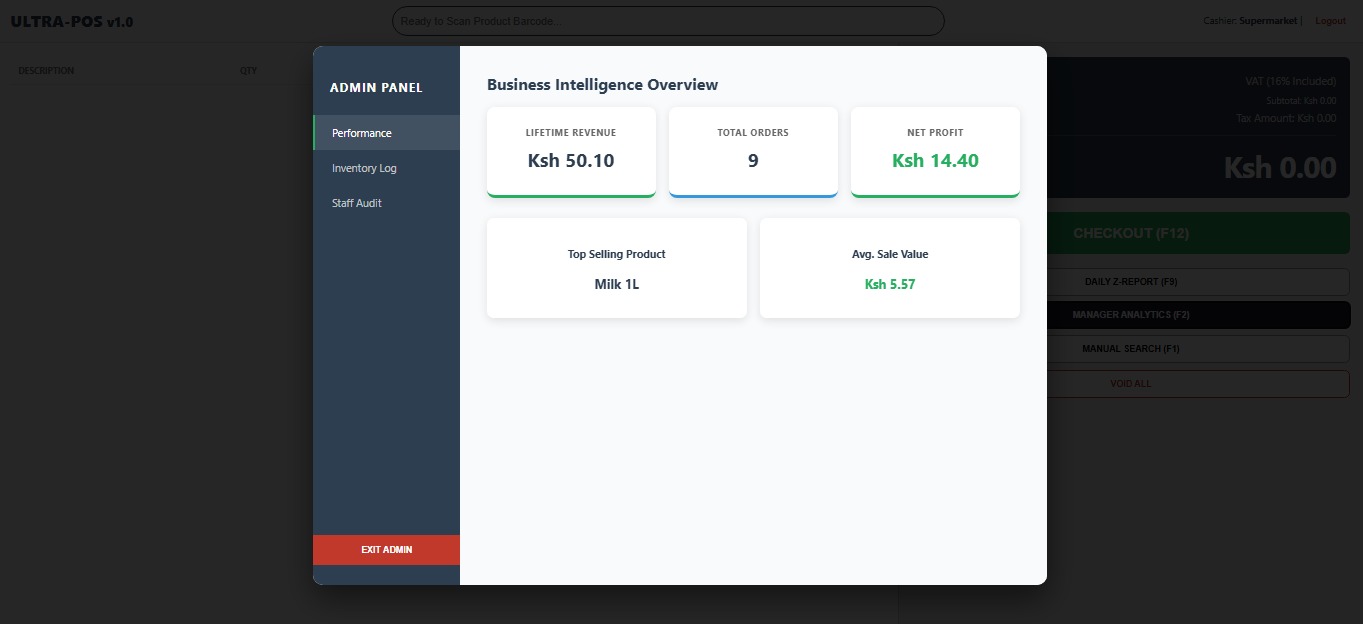Run the DAILY Z-REPORT (F9)

click(x=1130, y=281)
